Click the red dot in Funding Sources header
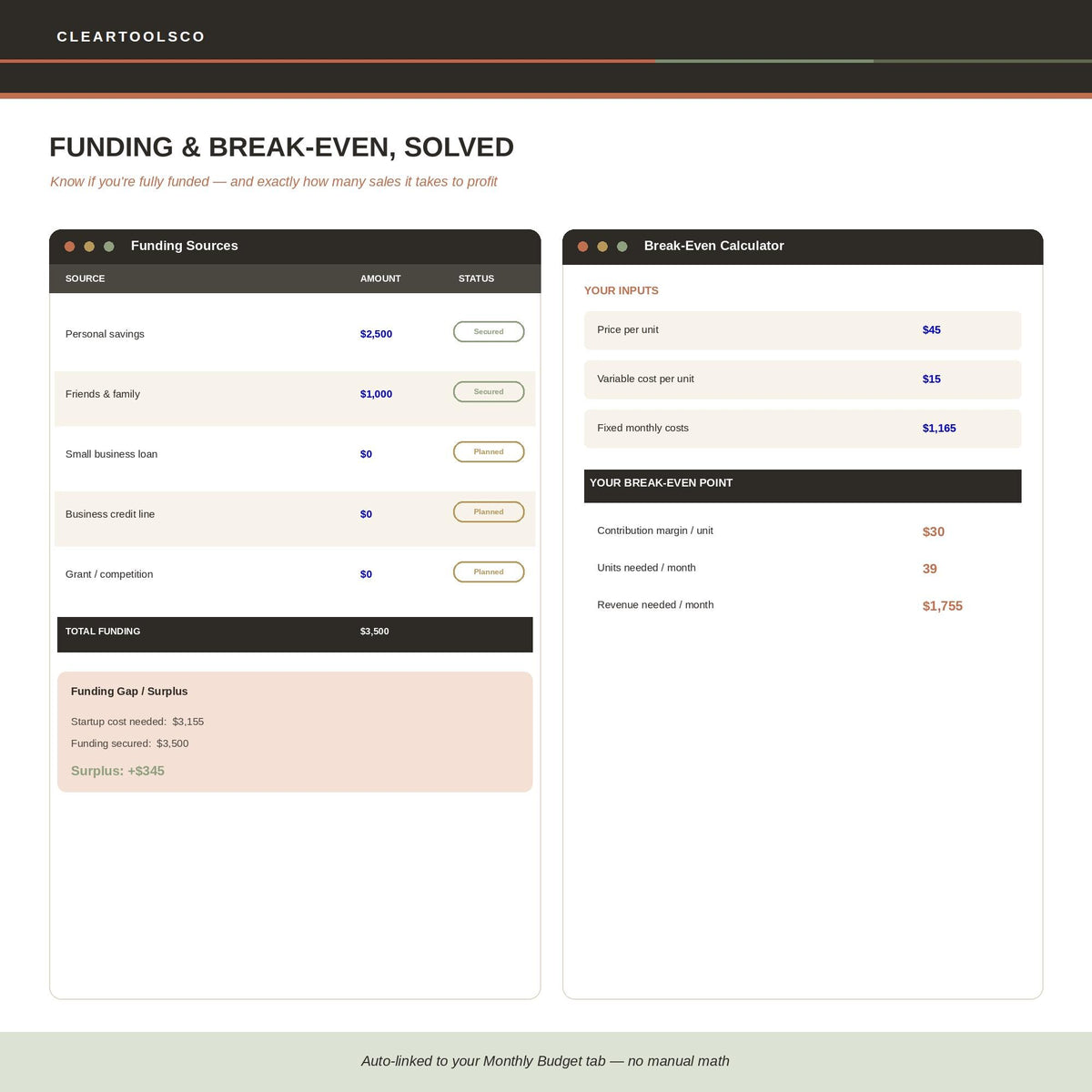The height and width of the screenshot is (1092, 1092). tap(69, 247)
